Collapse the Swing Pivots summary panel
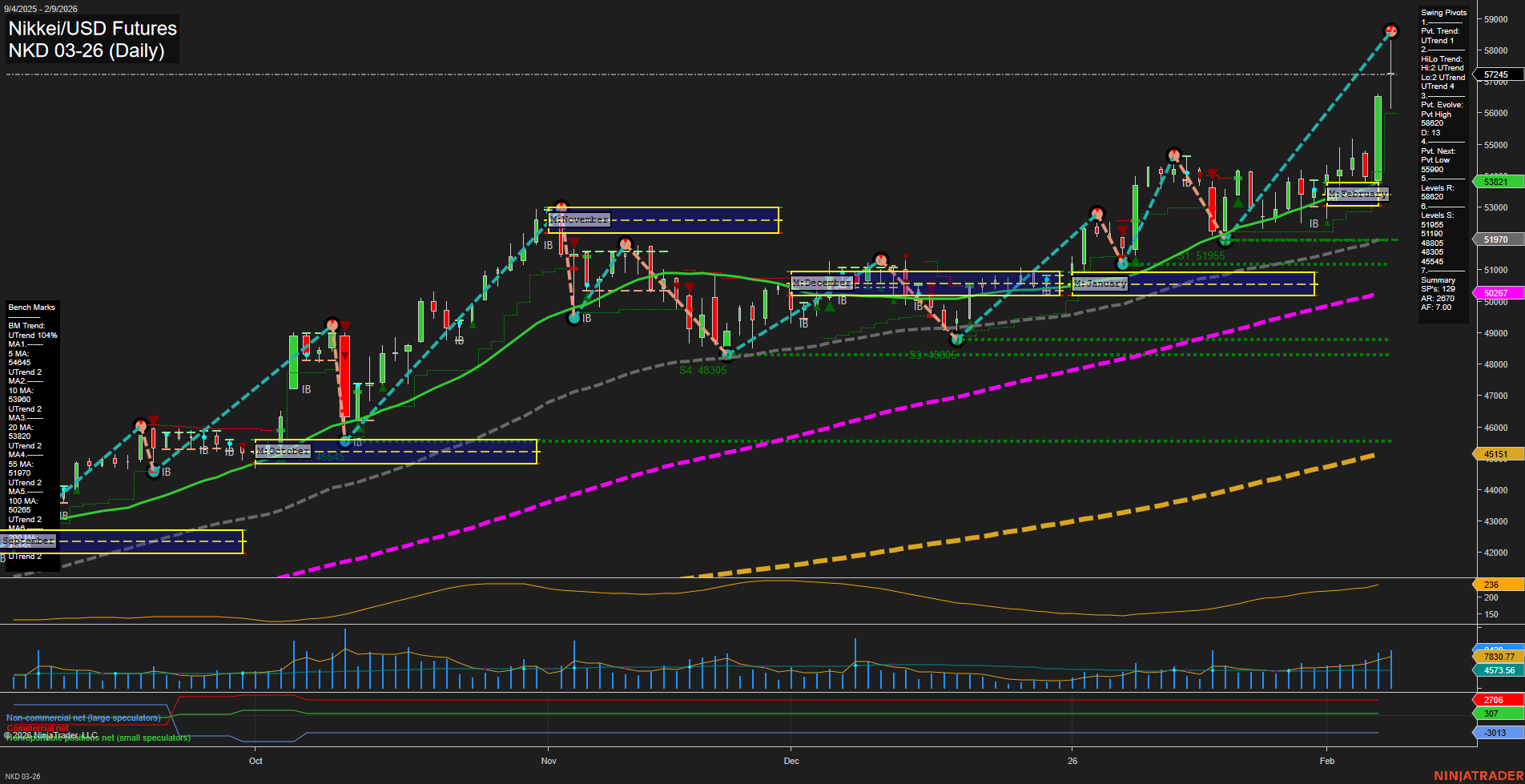This screenshot has width=1525, height=784. pos(1443,13)
